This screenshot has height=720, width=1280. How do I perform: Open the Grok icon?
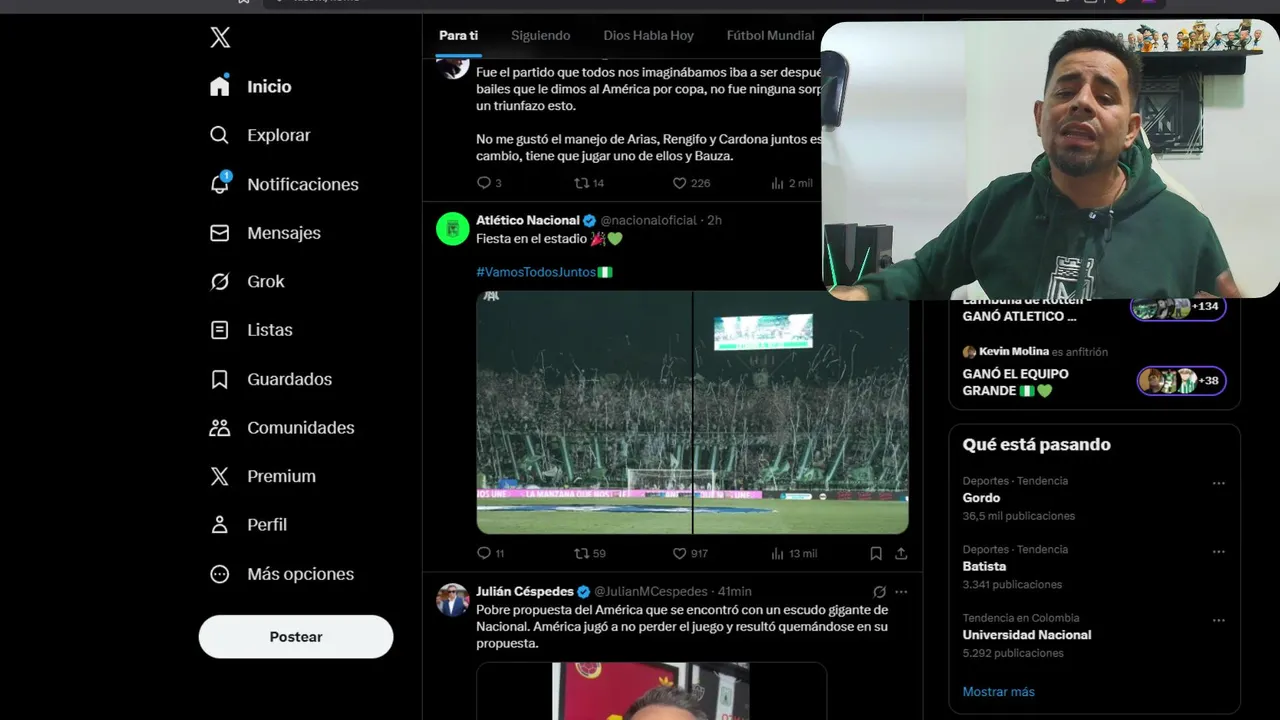point(220,282)
